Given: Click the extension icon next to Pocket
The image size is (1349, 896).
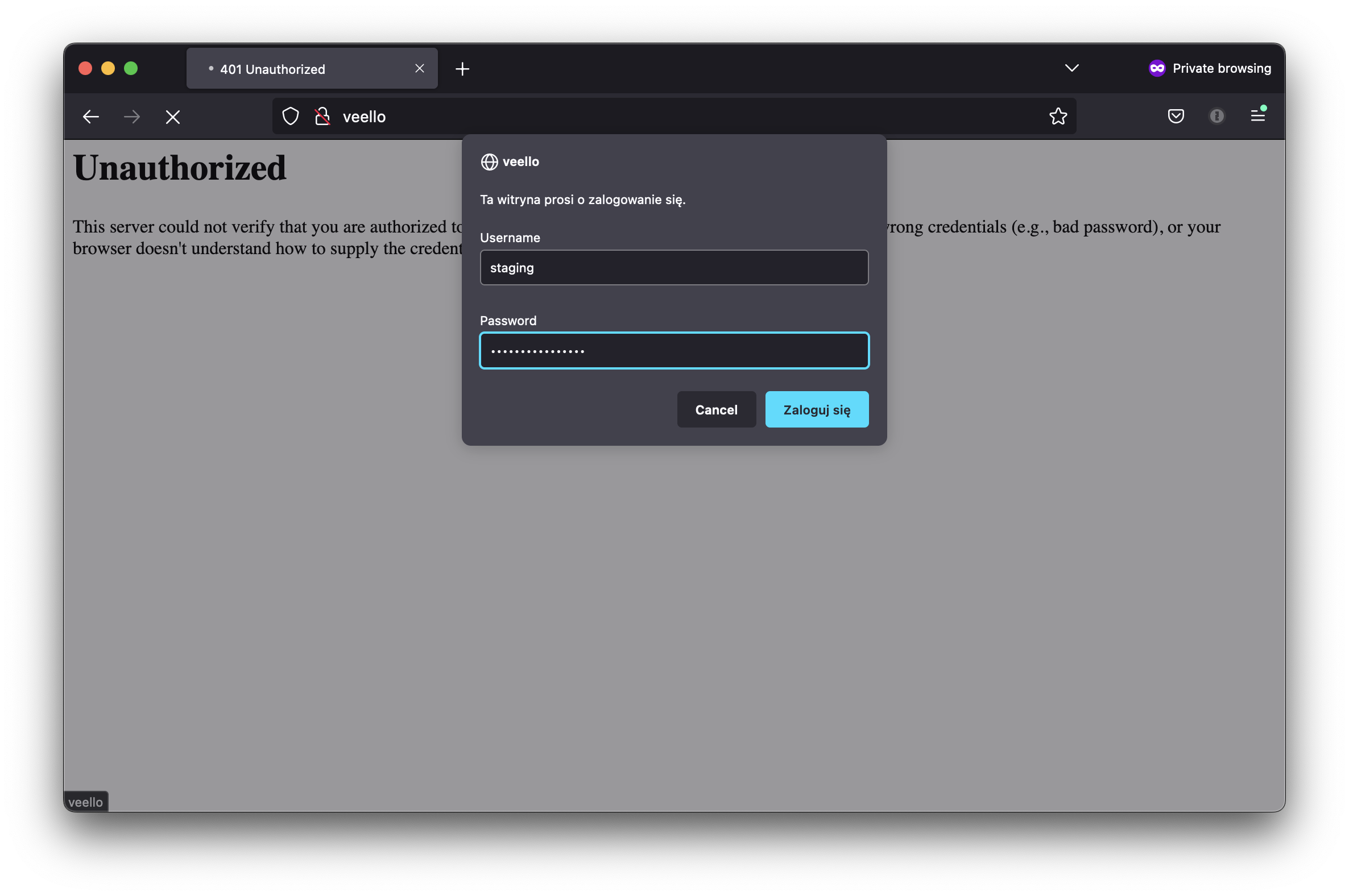Looking at the screenshot, I should click(x=1217, y=116).
